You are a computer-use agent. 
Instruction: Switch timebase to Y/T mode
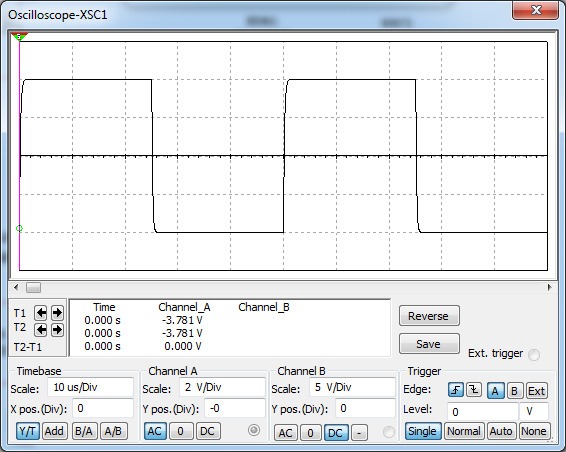[x=27, y=431]
